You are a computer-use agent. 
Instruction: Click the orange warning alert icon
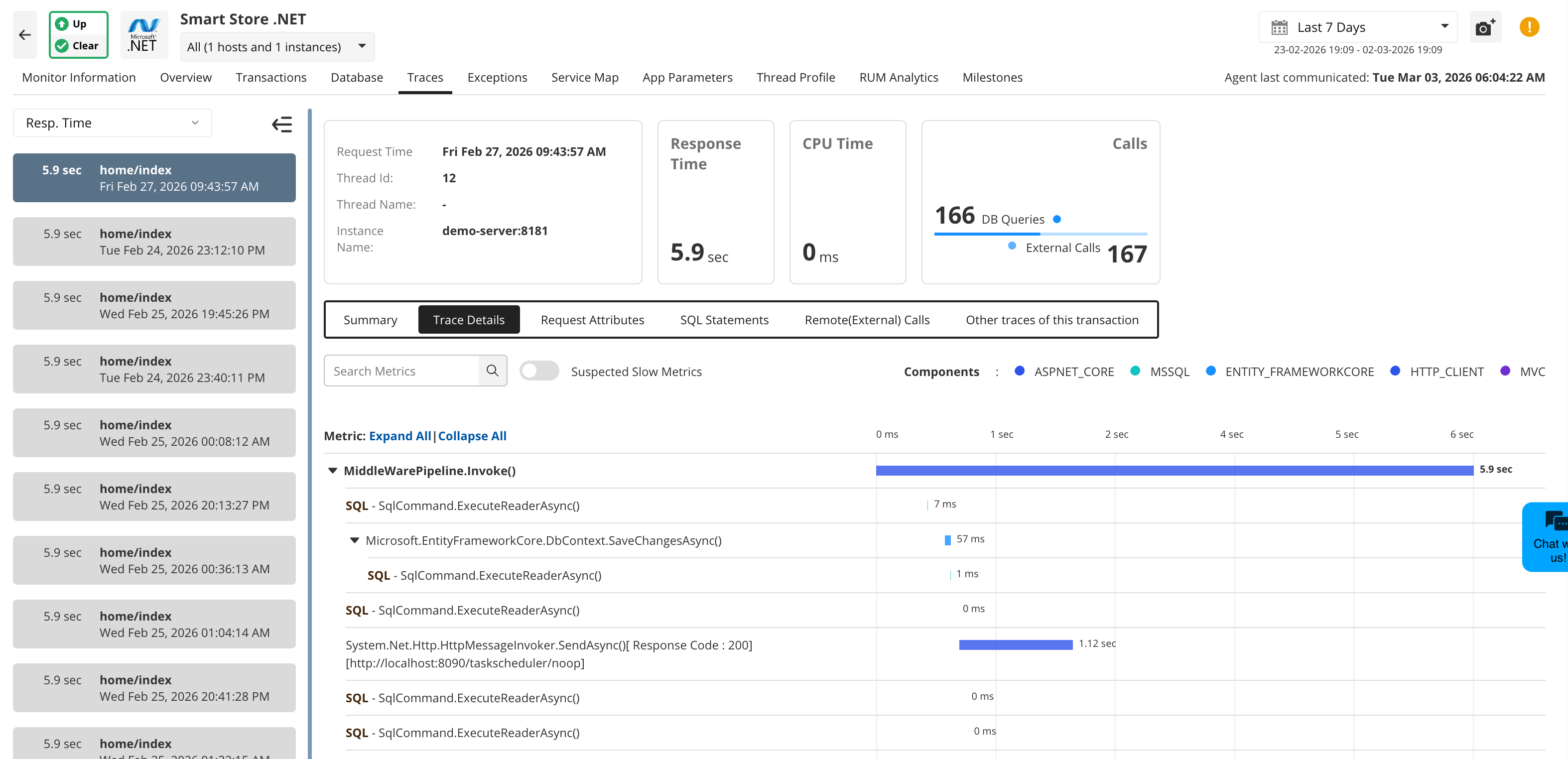tap(1530, 27)
